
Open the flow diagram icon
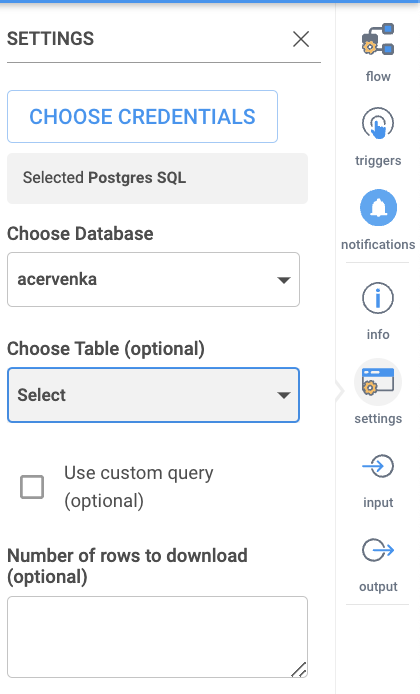378,39
